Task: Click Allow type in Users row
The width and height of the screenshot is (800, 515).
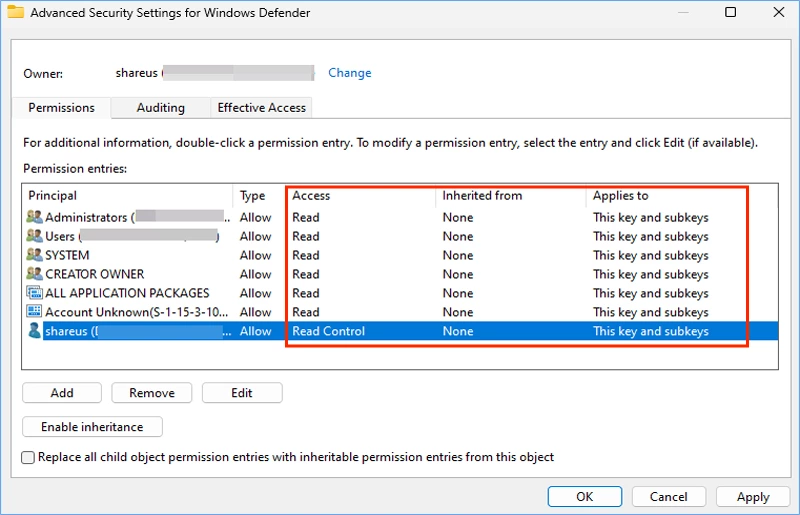Action: (x=256, y=236)
